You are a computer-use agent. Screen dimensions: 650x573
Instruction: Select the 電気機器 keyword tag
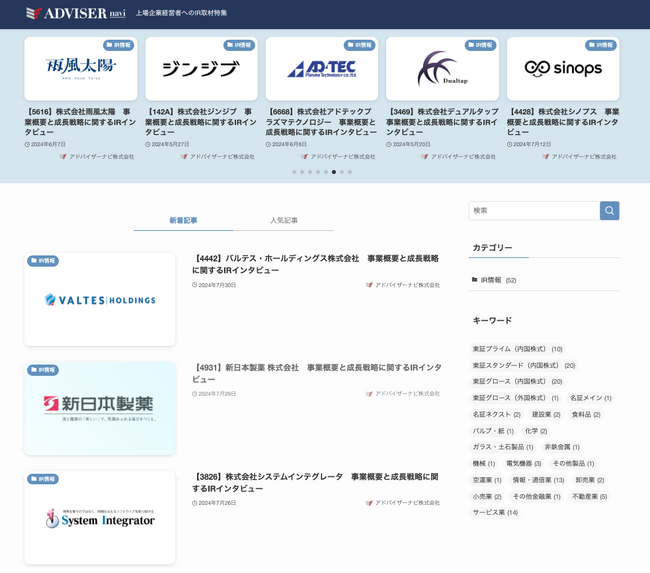coord(524,464)
